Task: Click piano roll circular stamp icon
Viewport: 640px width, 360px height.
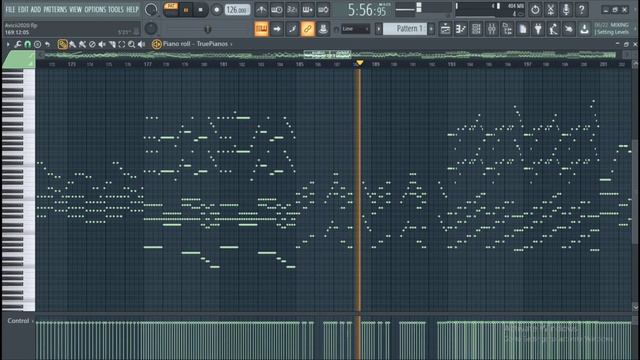Action: (x=38, y=44)
